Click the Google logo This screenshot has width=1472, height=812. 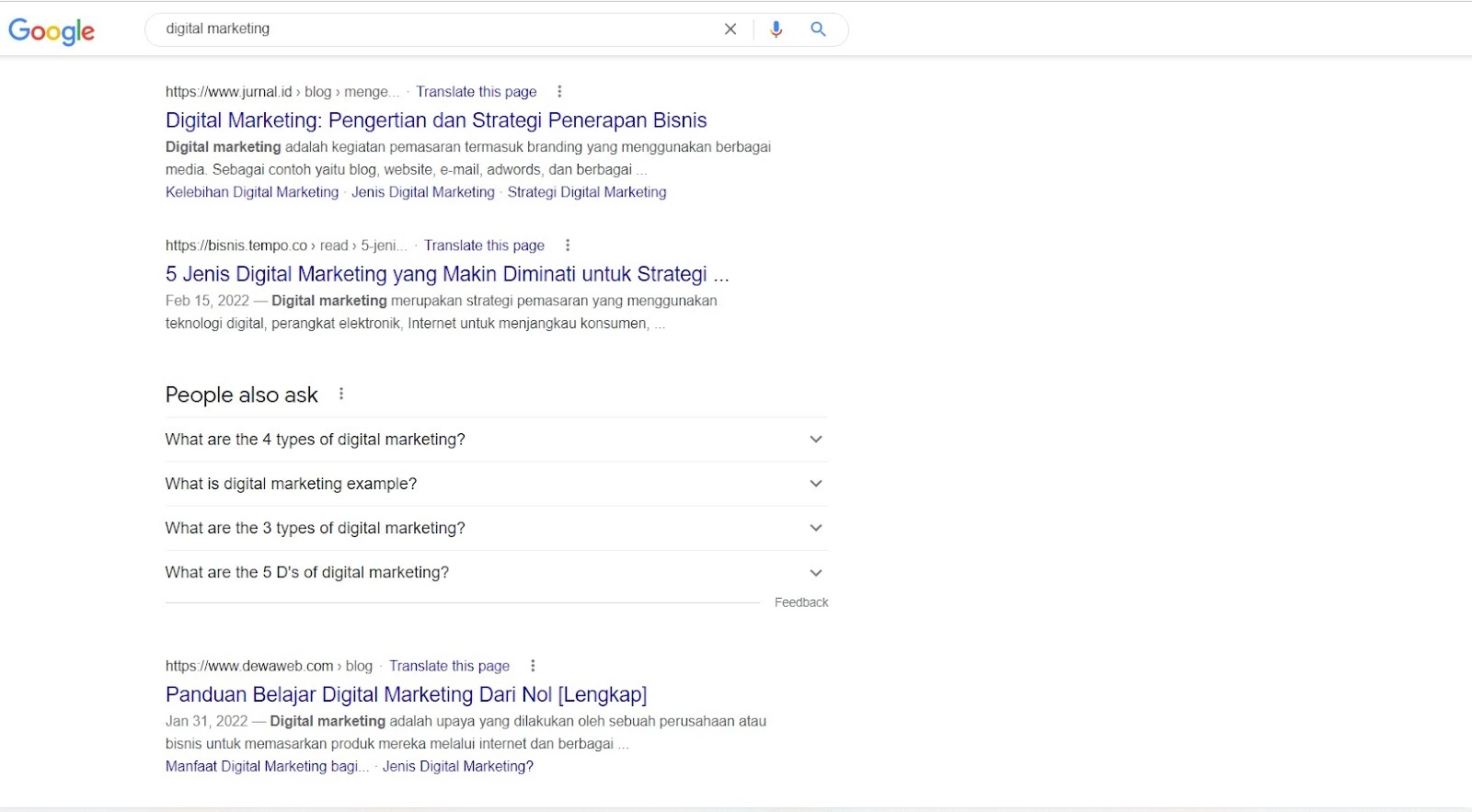(52, 30)
